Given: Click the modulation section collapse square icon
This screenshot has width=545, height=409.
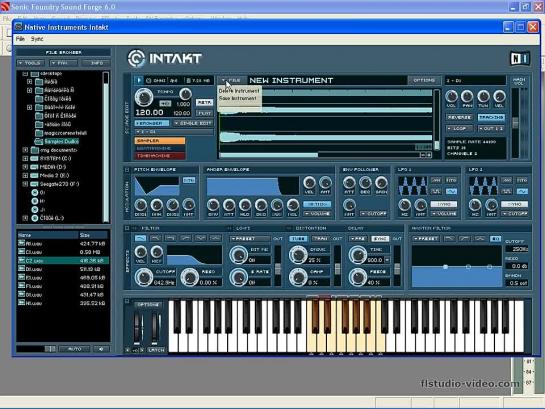Looking at the screenshot, I should pyautogui.click(x=127, y=170).
